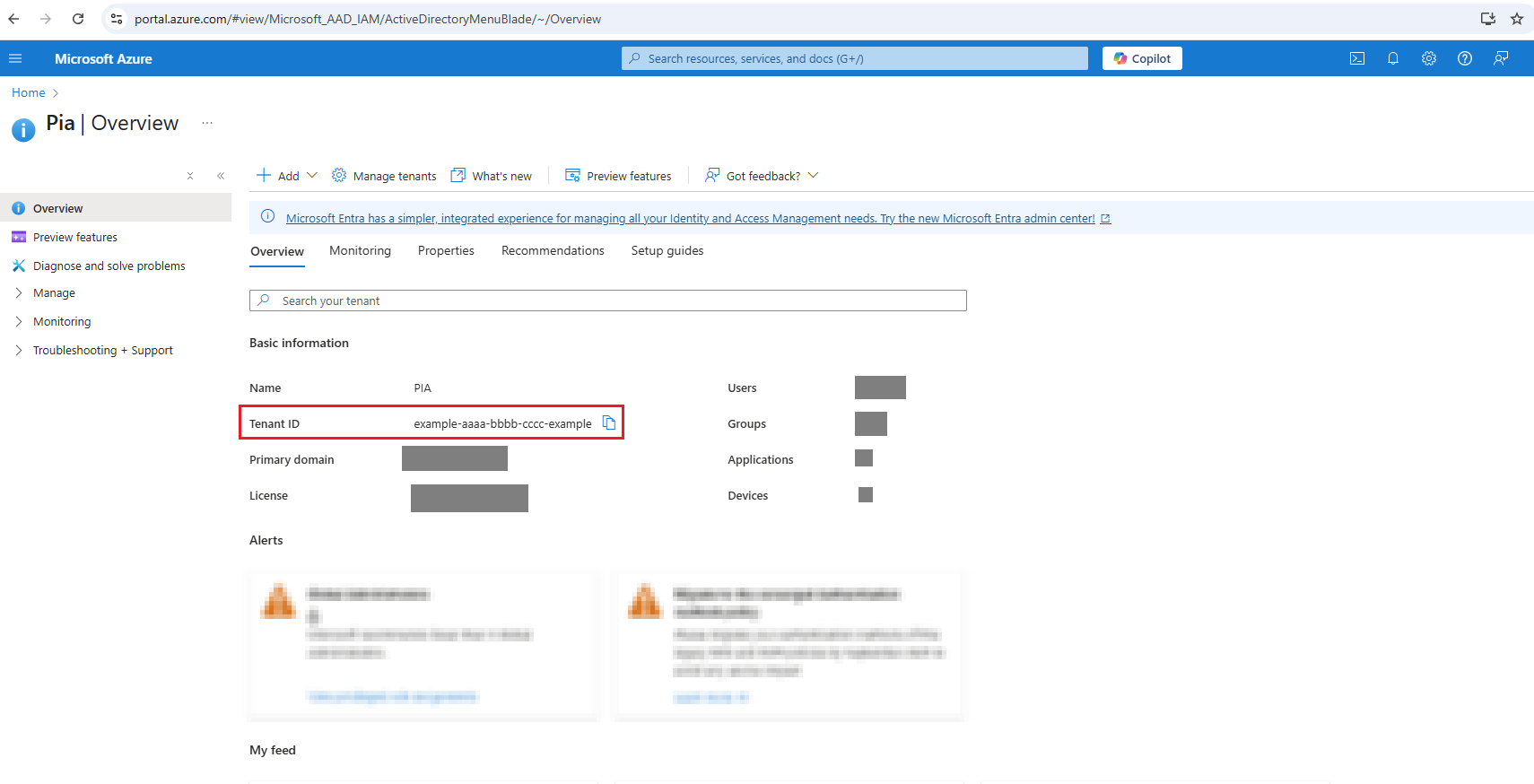Go back using browser back arrow
Viewport: 1534px width, 784px height.
[14, 19]
